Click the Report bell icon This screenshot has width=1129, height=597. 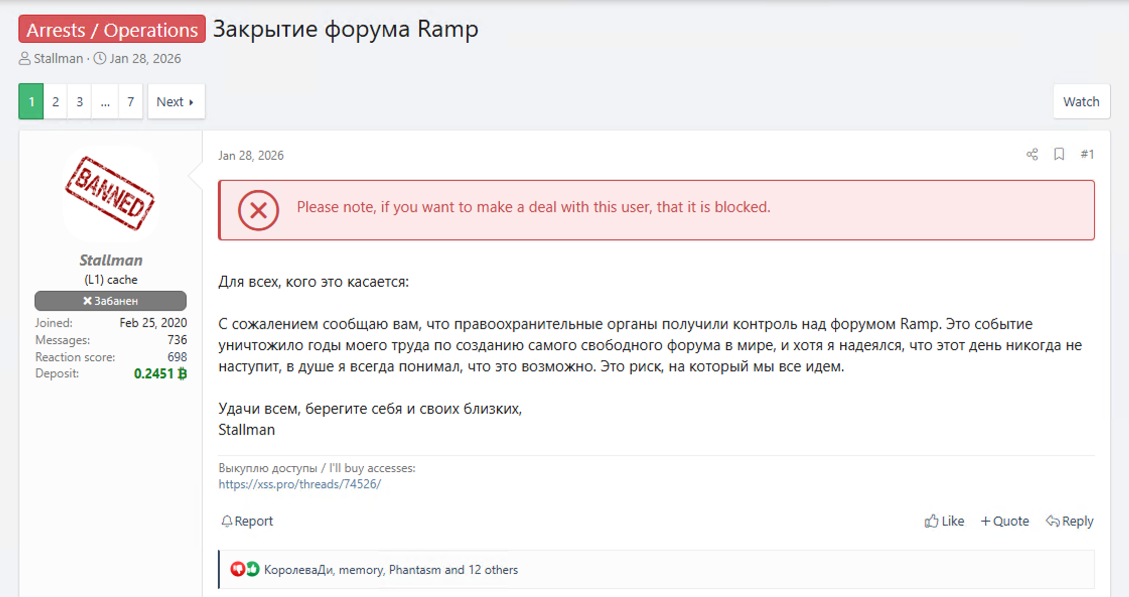click(229, 521)
